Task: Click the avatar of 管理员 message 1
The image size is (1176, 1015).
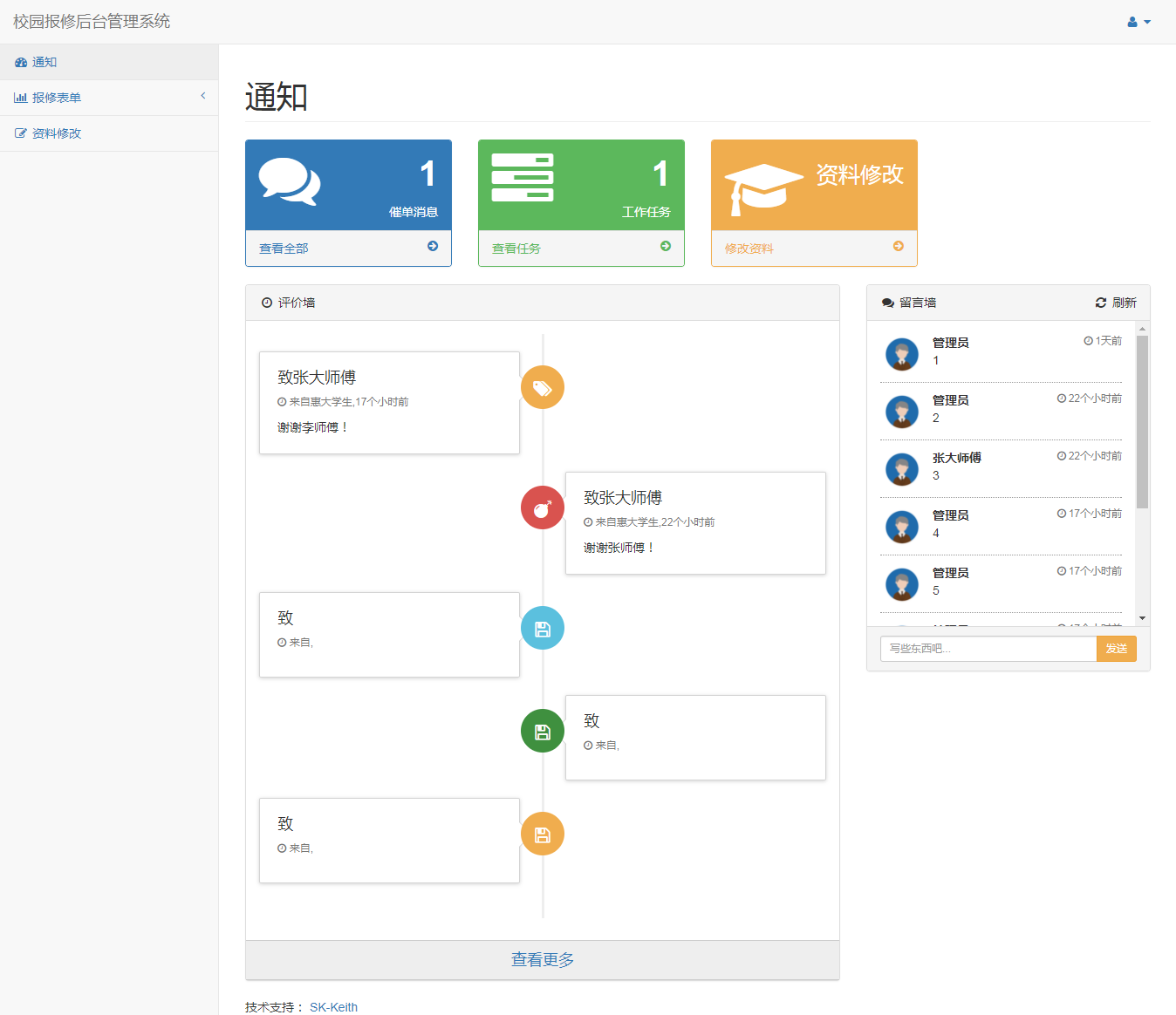Action: click(902, 354)
